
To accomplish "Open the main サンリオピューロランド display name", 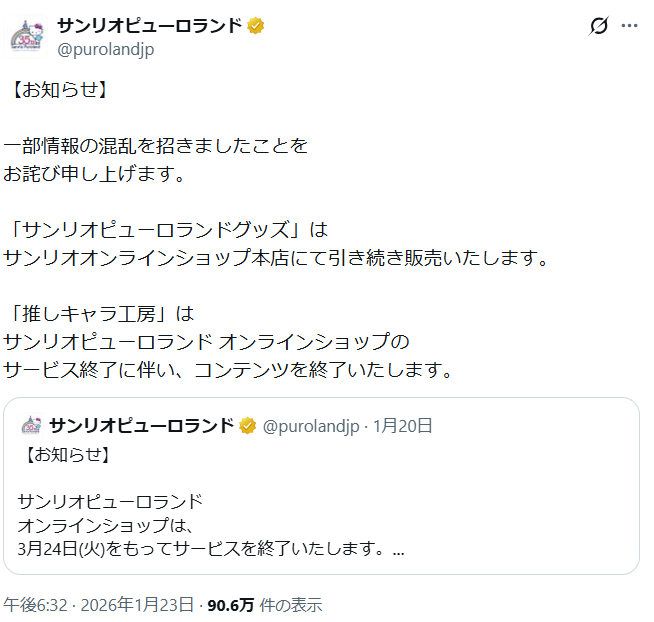I will (150, 26).
